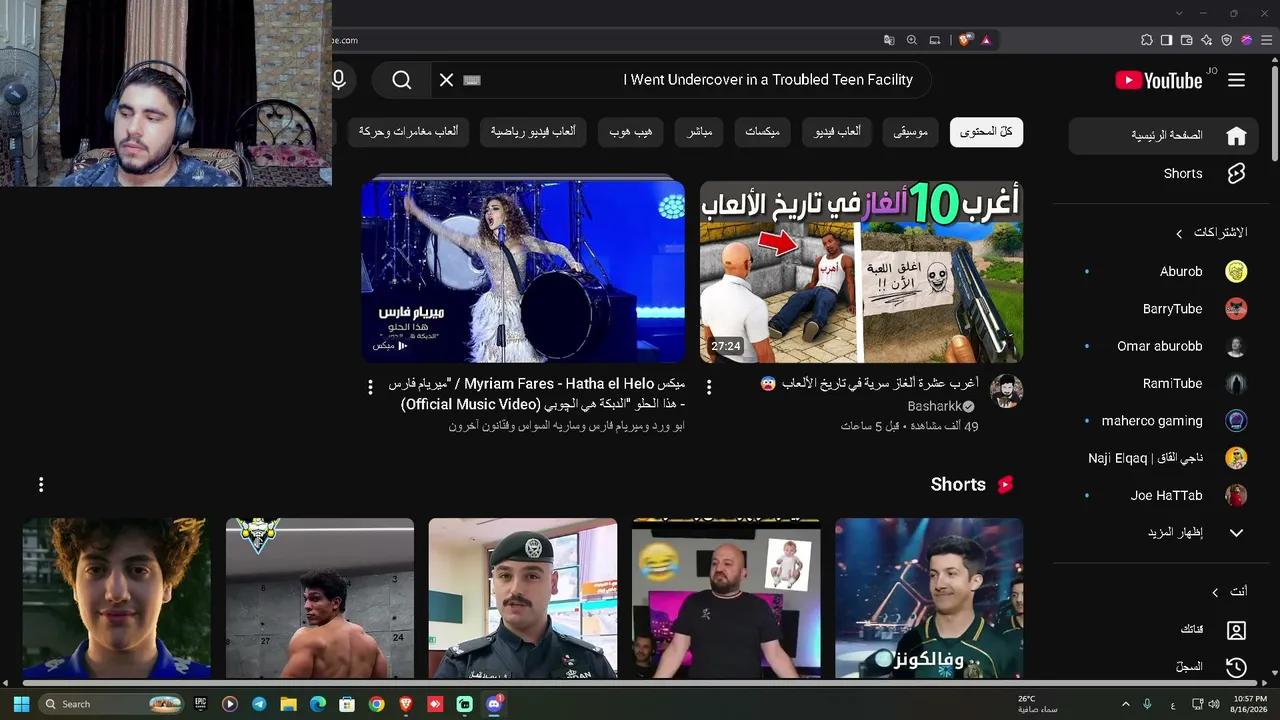This screenshot has height=720, width=1280.
Task: Open Telegram from the taskbar
Action: tap(259, 704)
